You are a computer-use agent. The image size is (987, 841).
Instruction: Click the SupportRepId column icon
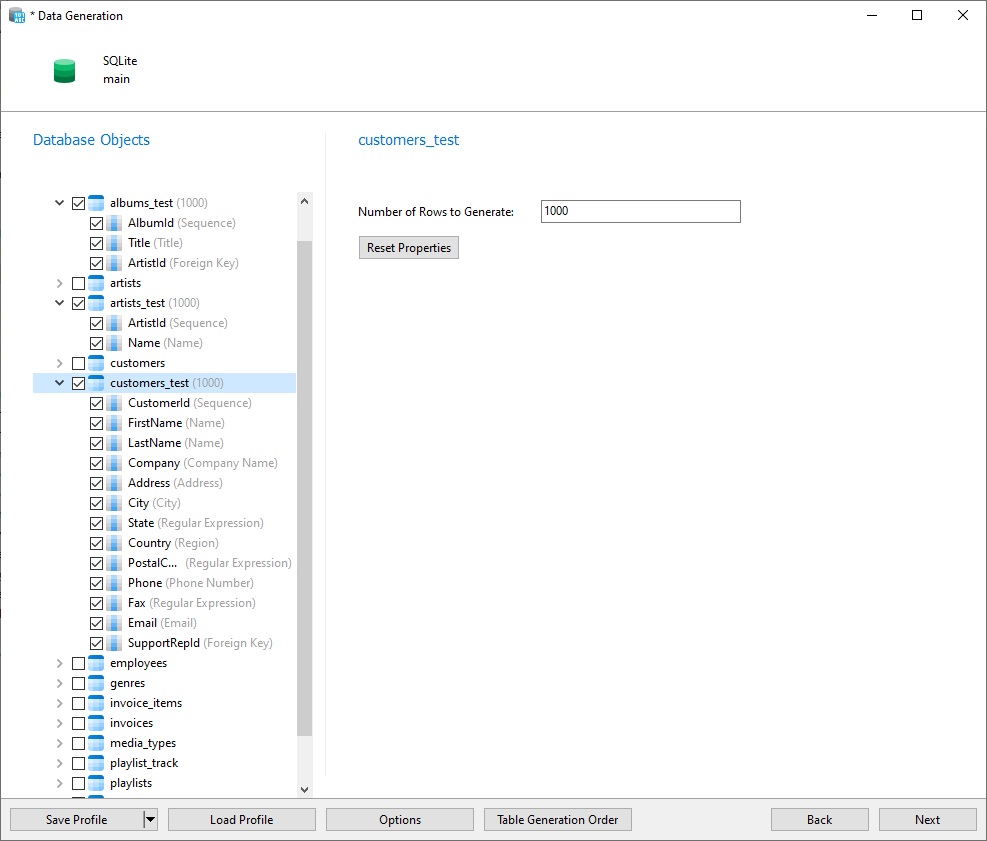coord(114,643)
